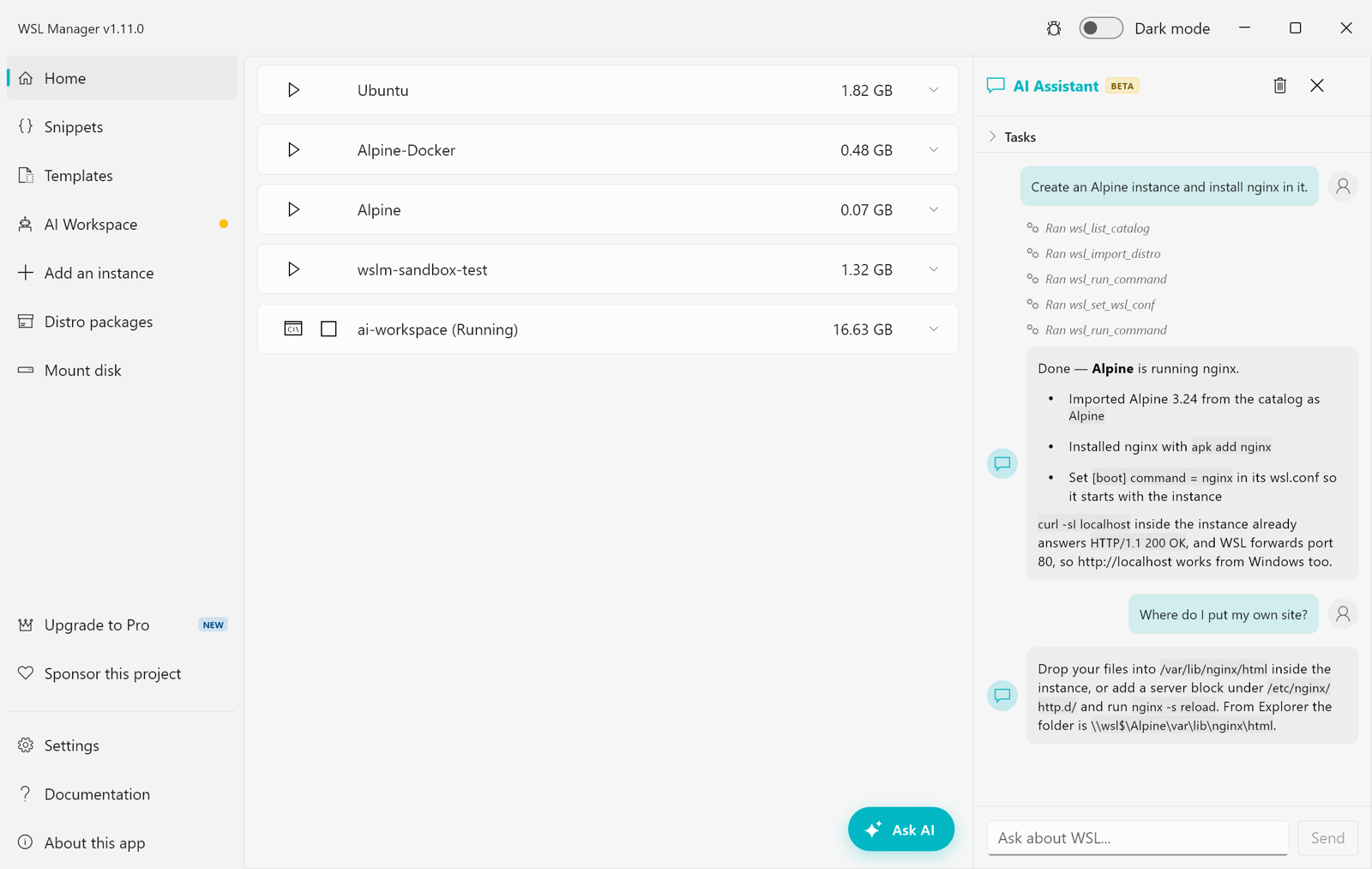Viewport: 1372px width, 869px height.
Task: Start the Alpine-Docker instance with its play icon
Action: click(x=293, y=150)
